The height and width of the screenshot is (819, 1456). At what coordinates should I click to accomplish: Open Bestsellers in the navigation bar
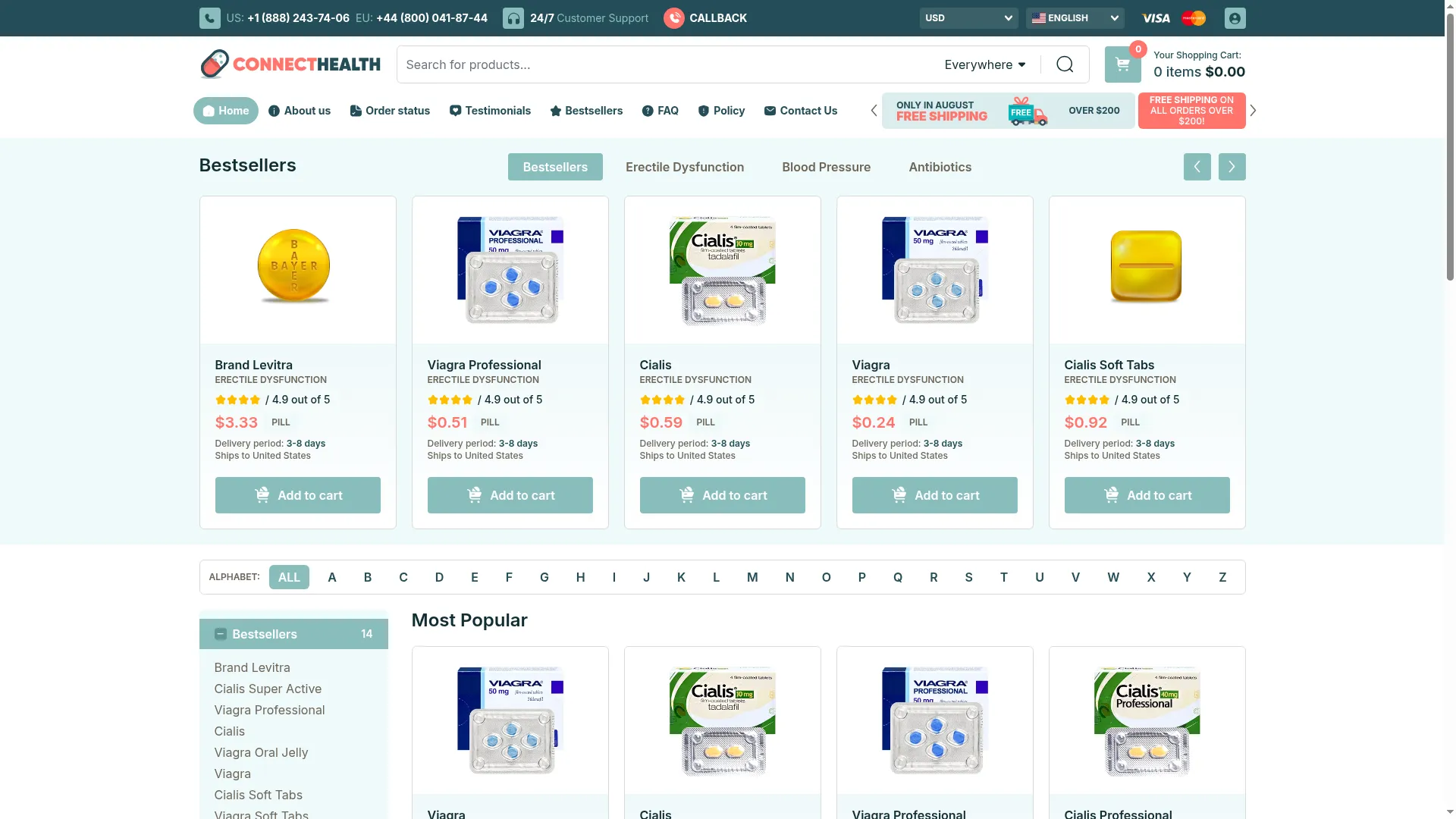point(586,111)
